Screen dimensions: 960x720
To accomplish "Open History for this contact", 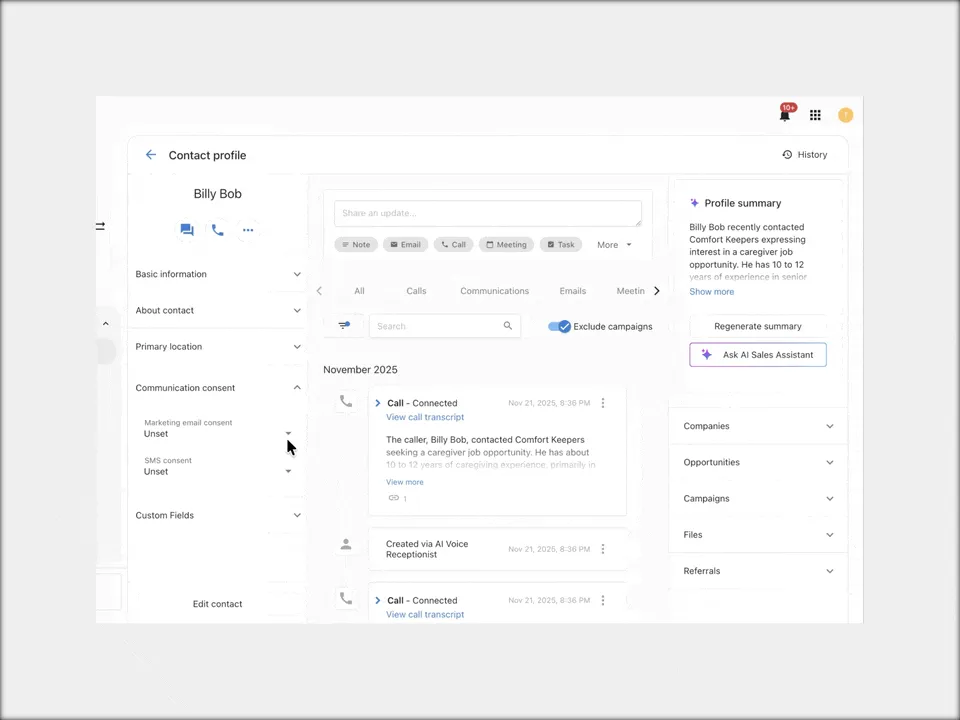I will (x=804, y=155).
